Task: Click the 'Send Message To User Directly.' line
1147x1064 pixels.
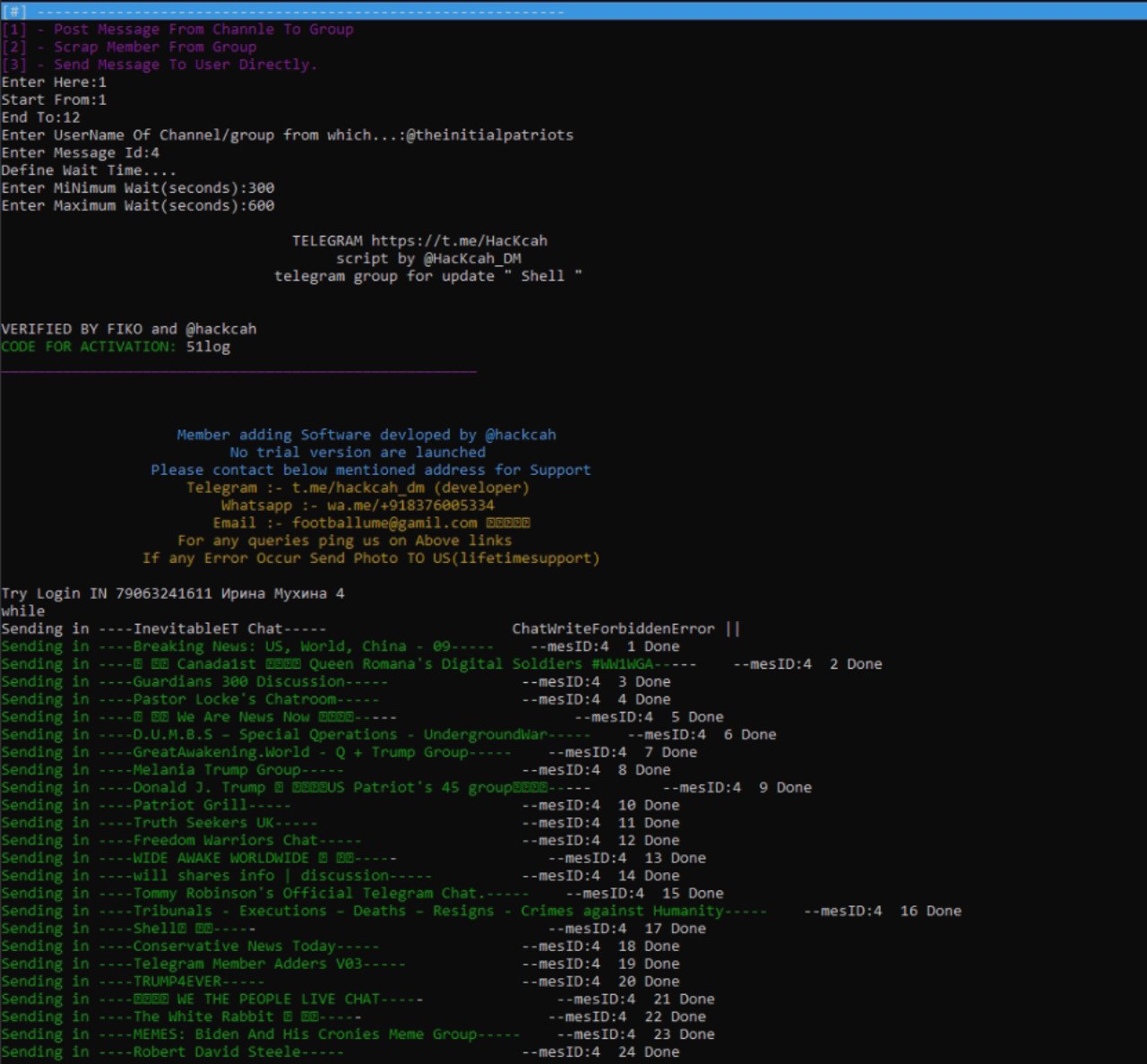Action: pos(160,65)
